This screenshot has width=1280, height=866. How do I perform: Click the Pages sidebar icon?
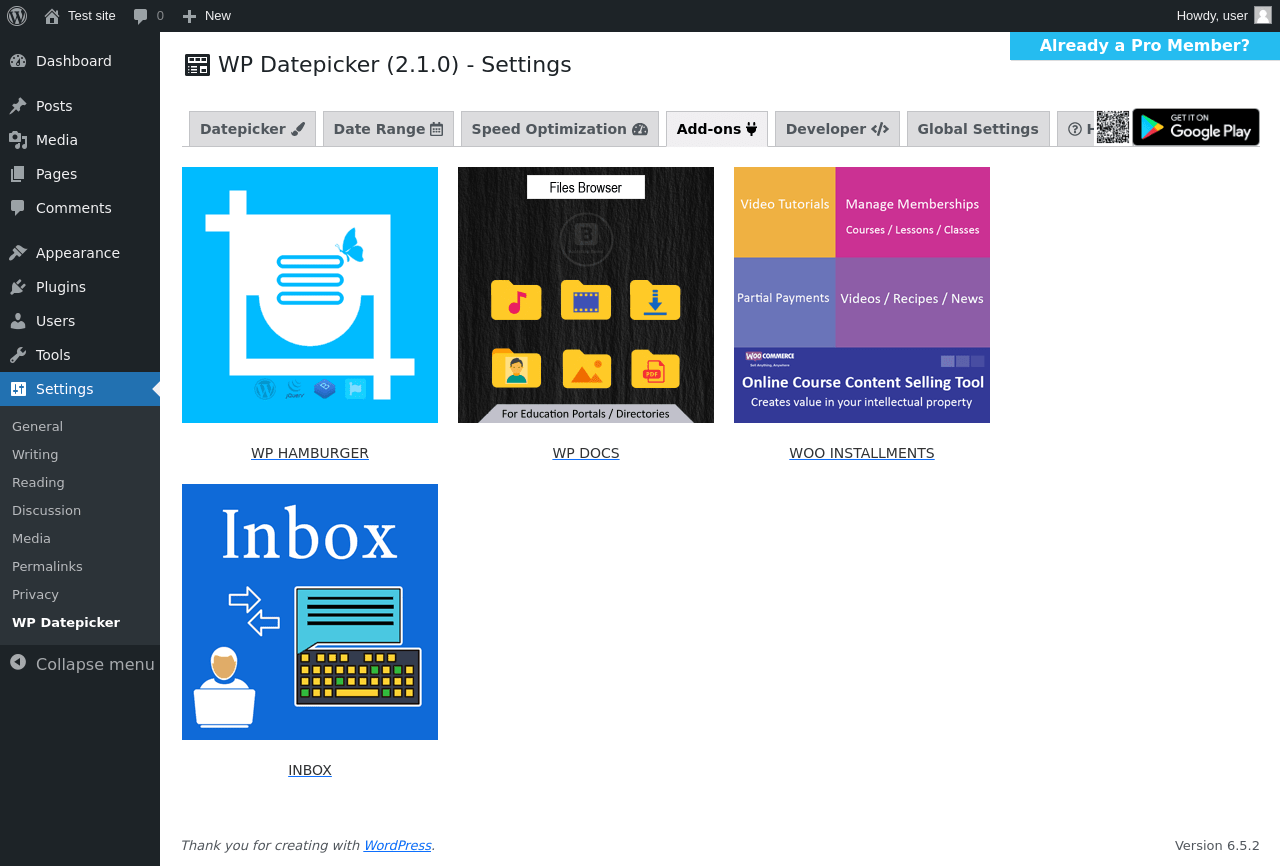click(x=18, y=174)
